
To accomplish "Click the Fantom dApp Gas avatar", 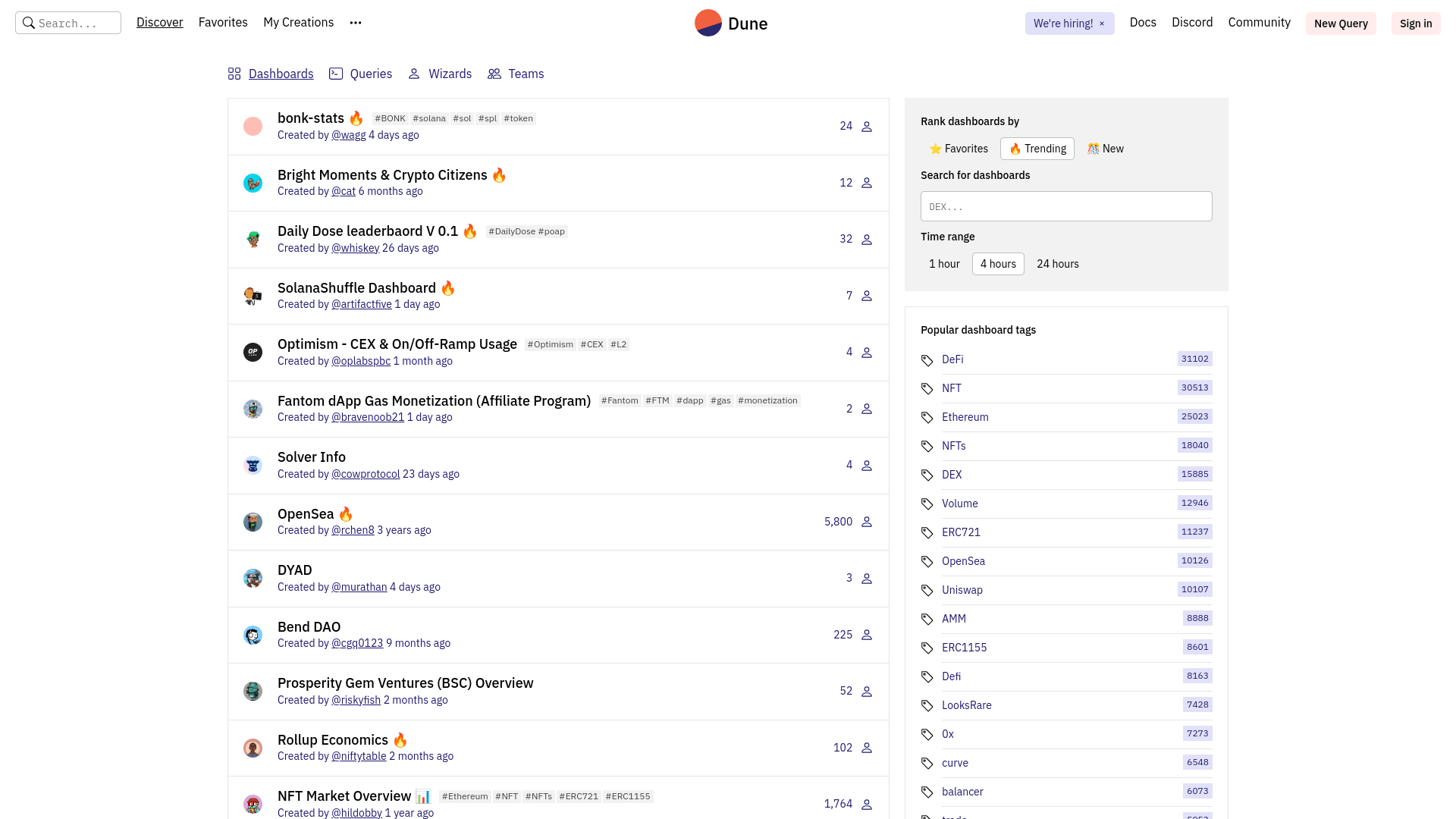I will (x=253, y=409).
